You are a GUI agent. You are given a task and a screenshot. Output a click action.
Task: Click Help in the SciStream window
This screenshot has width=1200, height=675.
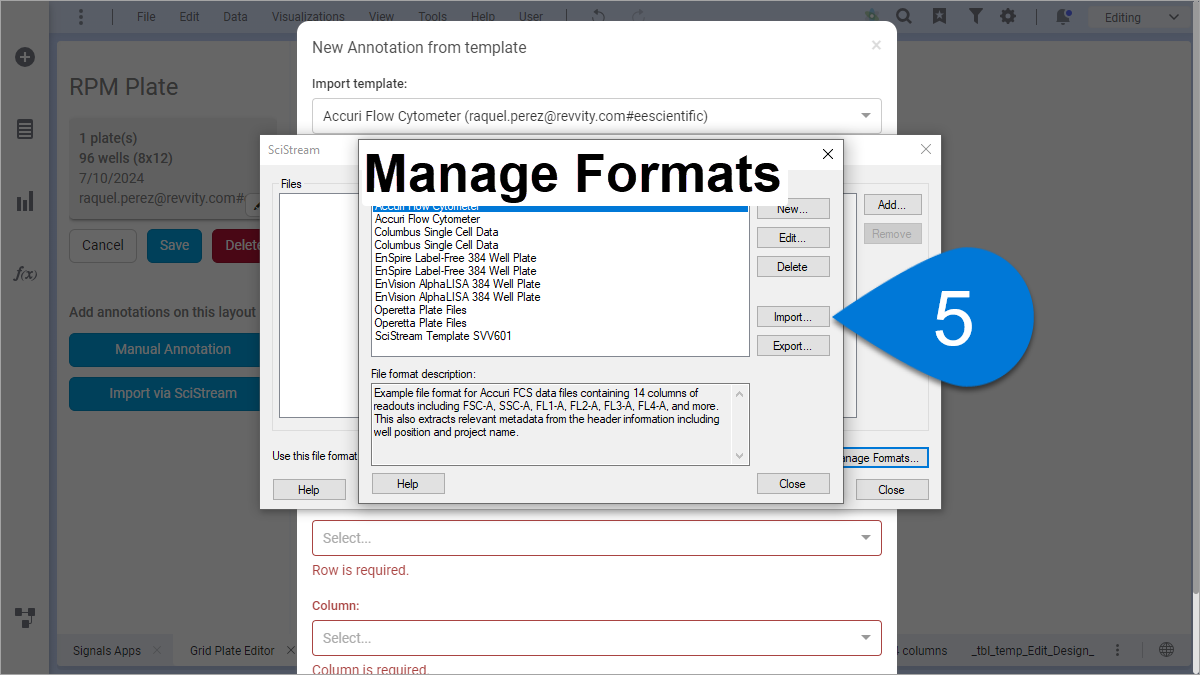coord(309,490)
